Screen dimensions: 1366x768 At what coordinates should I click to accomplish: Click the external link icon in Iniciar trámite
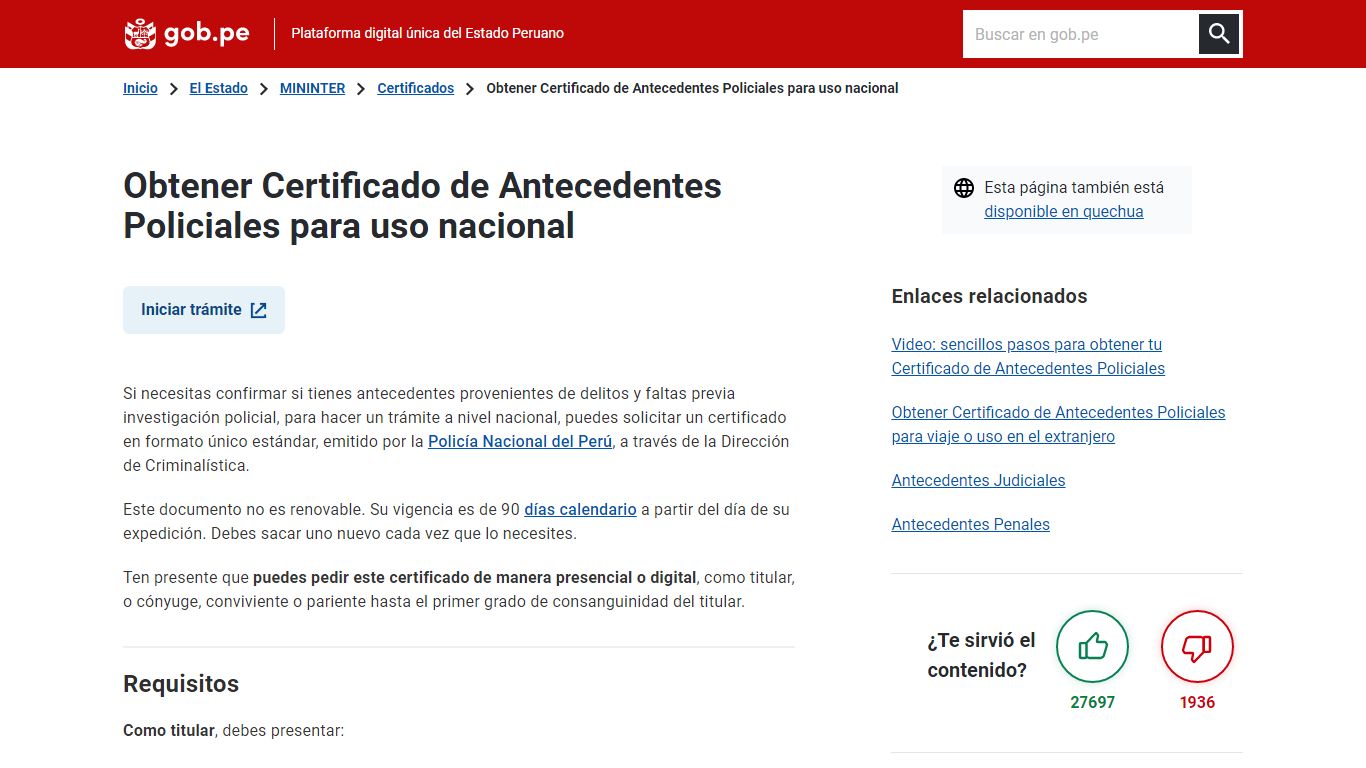(258, 310)
